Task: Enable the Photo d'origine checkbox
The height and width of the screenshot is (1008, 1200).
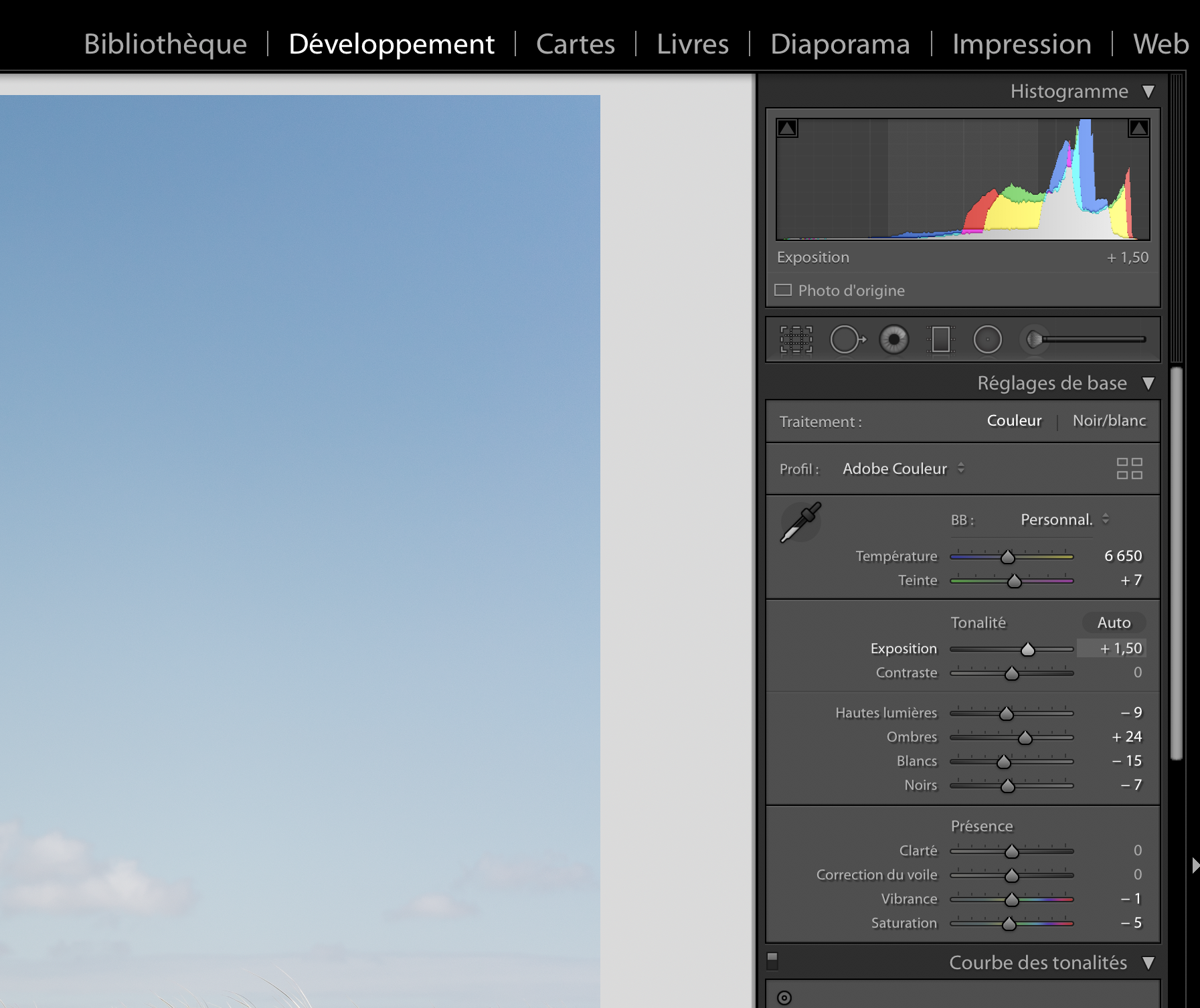Action: coord(783,290)
